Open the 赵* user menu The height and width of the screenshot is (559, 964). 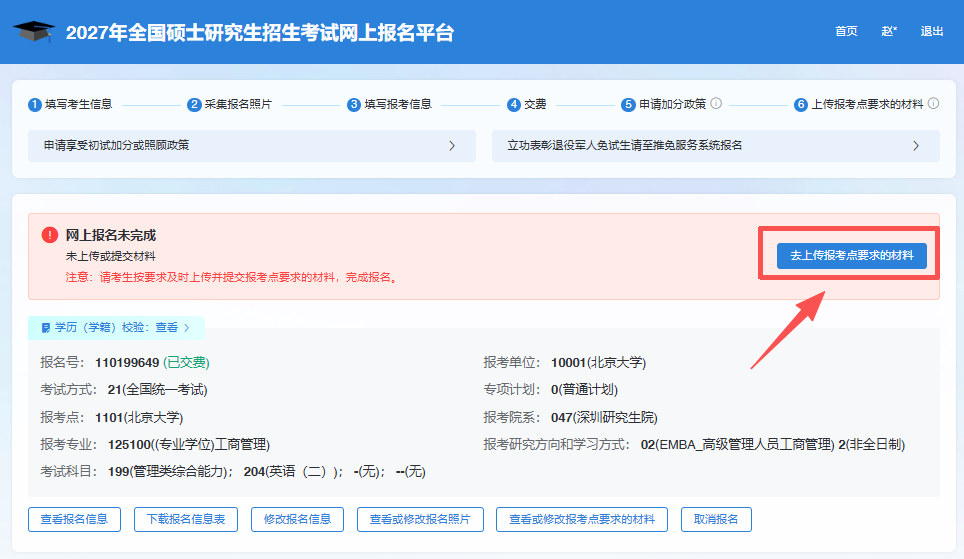coord(889,31)
